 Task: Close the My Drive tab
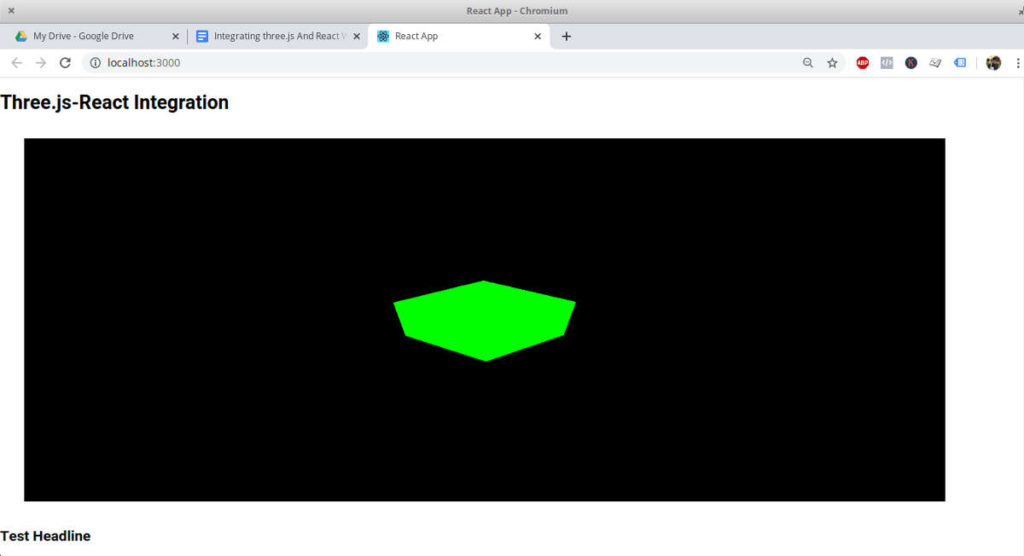[176, 36]
